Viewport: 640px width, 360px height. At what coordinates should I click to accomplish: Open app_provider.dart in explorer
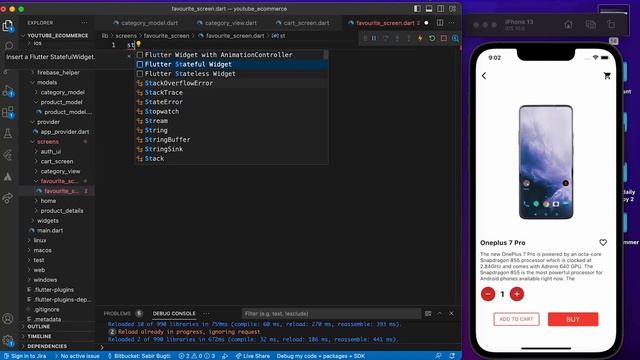click(x=64, y=132)
